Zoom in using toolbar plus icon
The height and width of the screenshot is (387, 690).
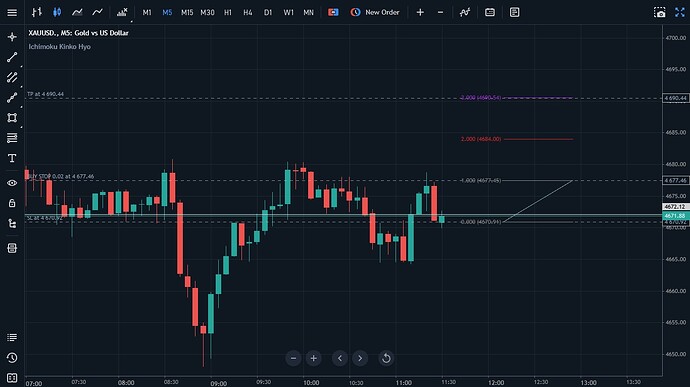420,12
